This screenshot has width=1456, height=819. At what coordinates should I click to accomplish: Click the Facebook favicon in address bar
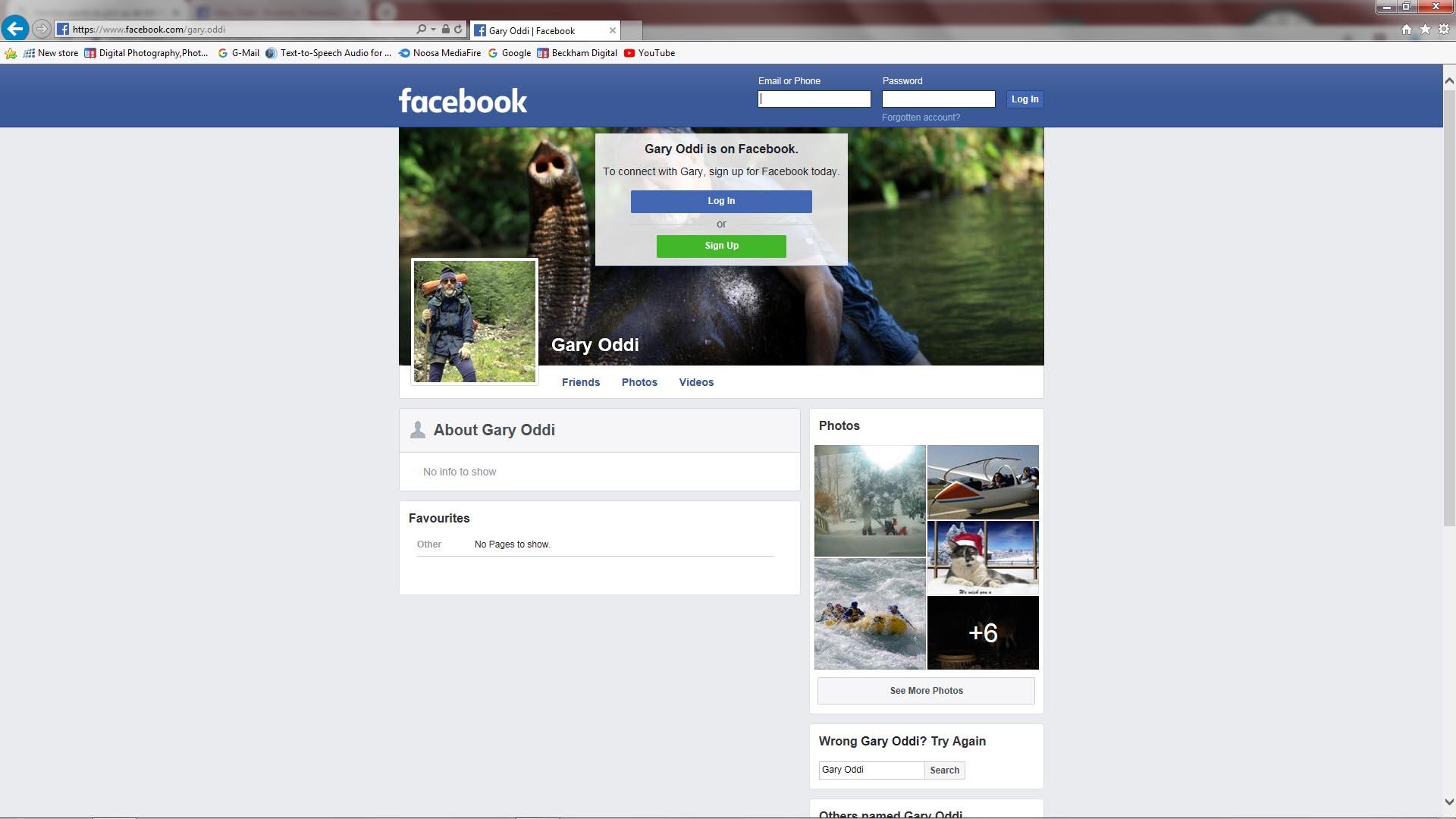pos(63,29)
